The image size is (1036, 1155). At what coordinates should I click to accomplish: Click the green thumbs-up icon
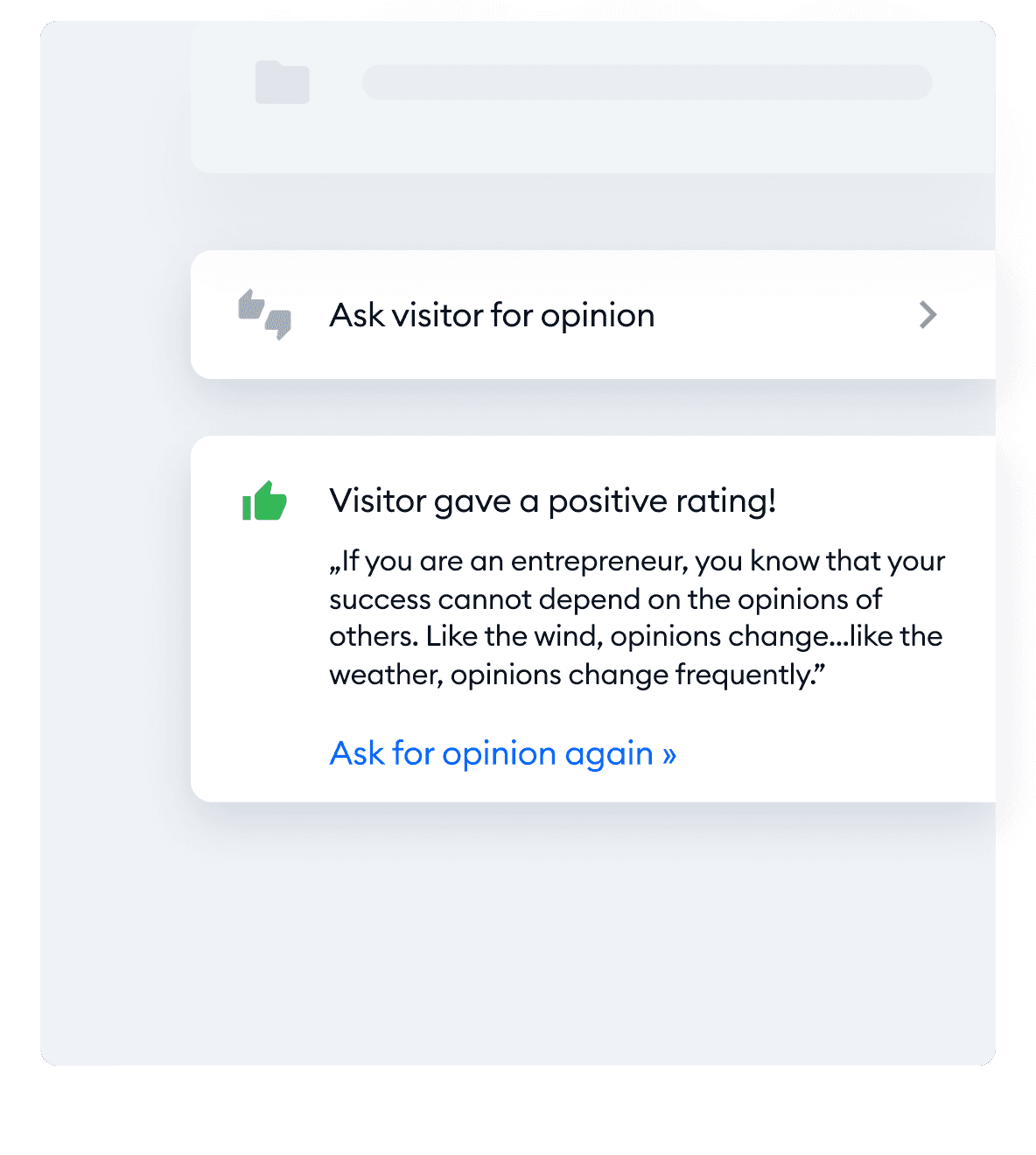click(264, 500)
